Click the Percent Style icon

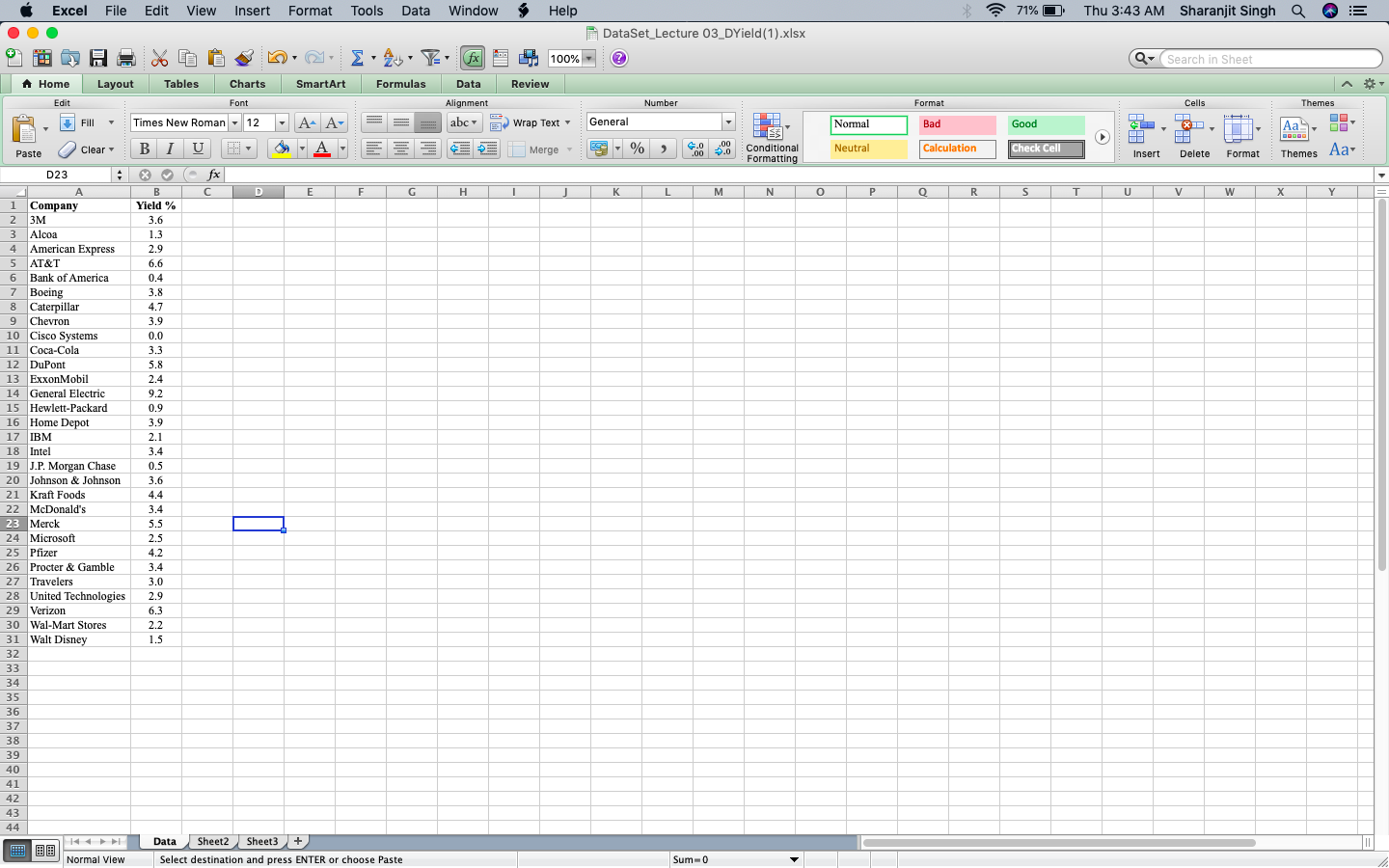[x=637, y=149]
